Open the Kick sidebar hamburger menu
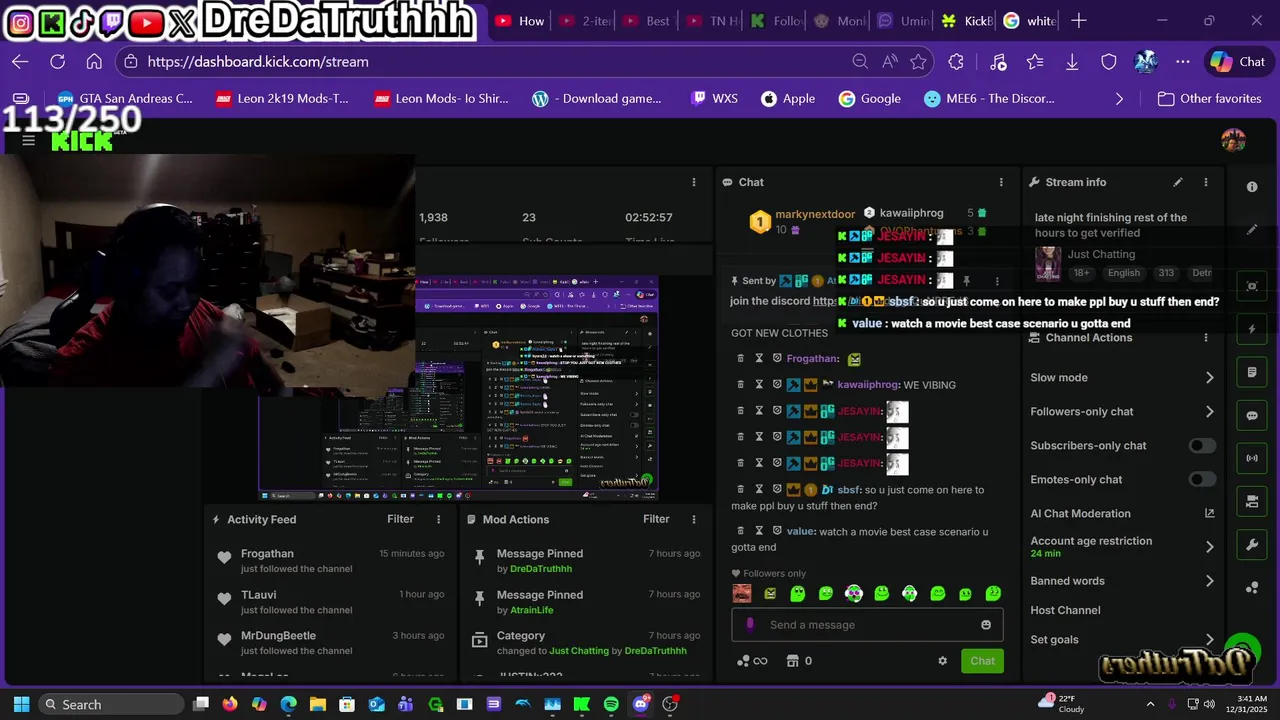The height and width of the screenshot is (720, 1280). point(28,141)
